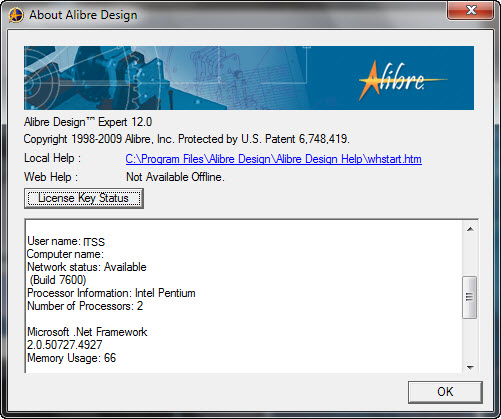Click the scrollbar thumb in info box
Image resolution: width=501 pixels, height=419 pixels.
(x=470, y=297)
